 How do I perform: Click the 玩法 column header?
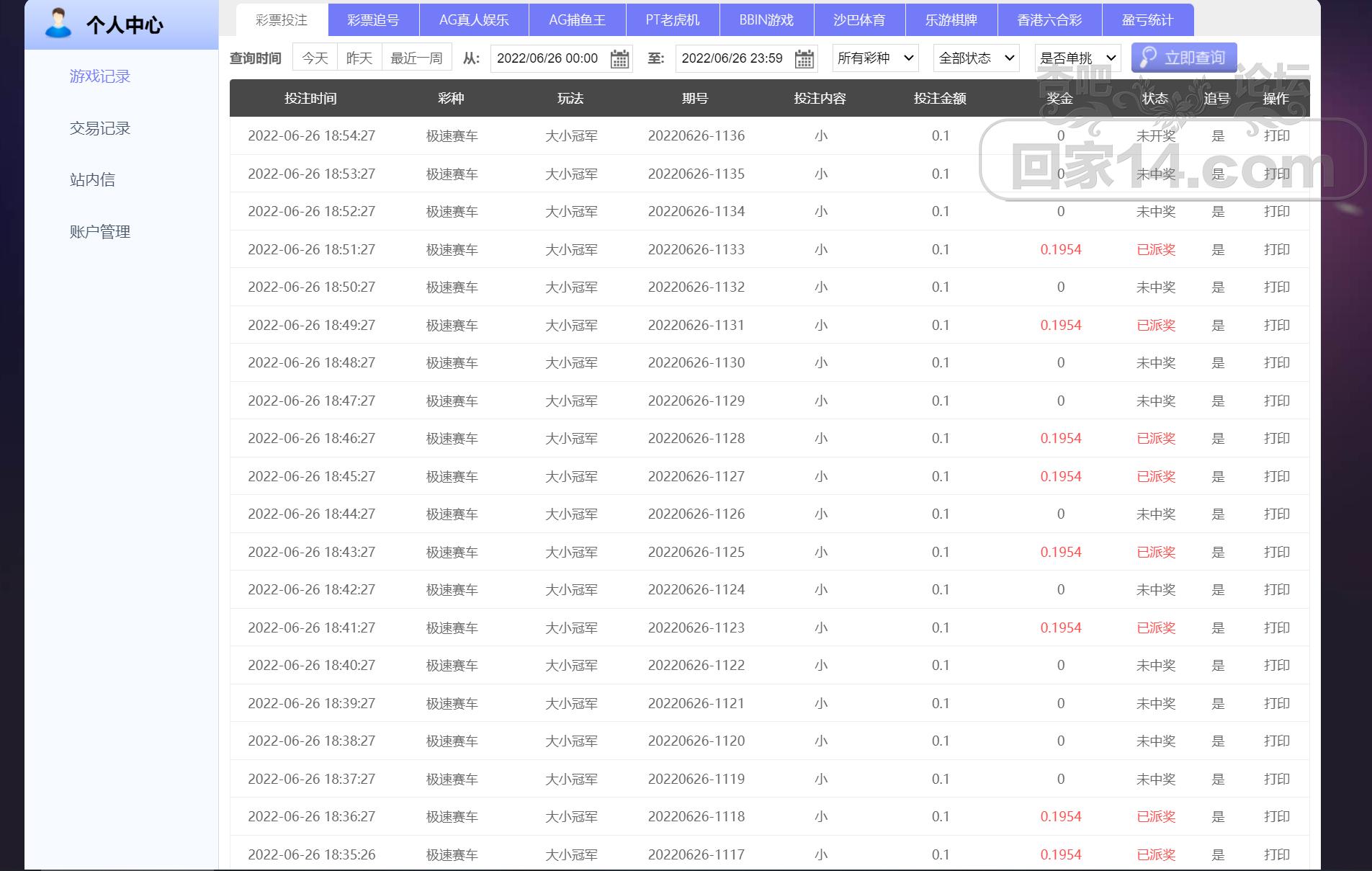coord(570,98)
